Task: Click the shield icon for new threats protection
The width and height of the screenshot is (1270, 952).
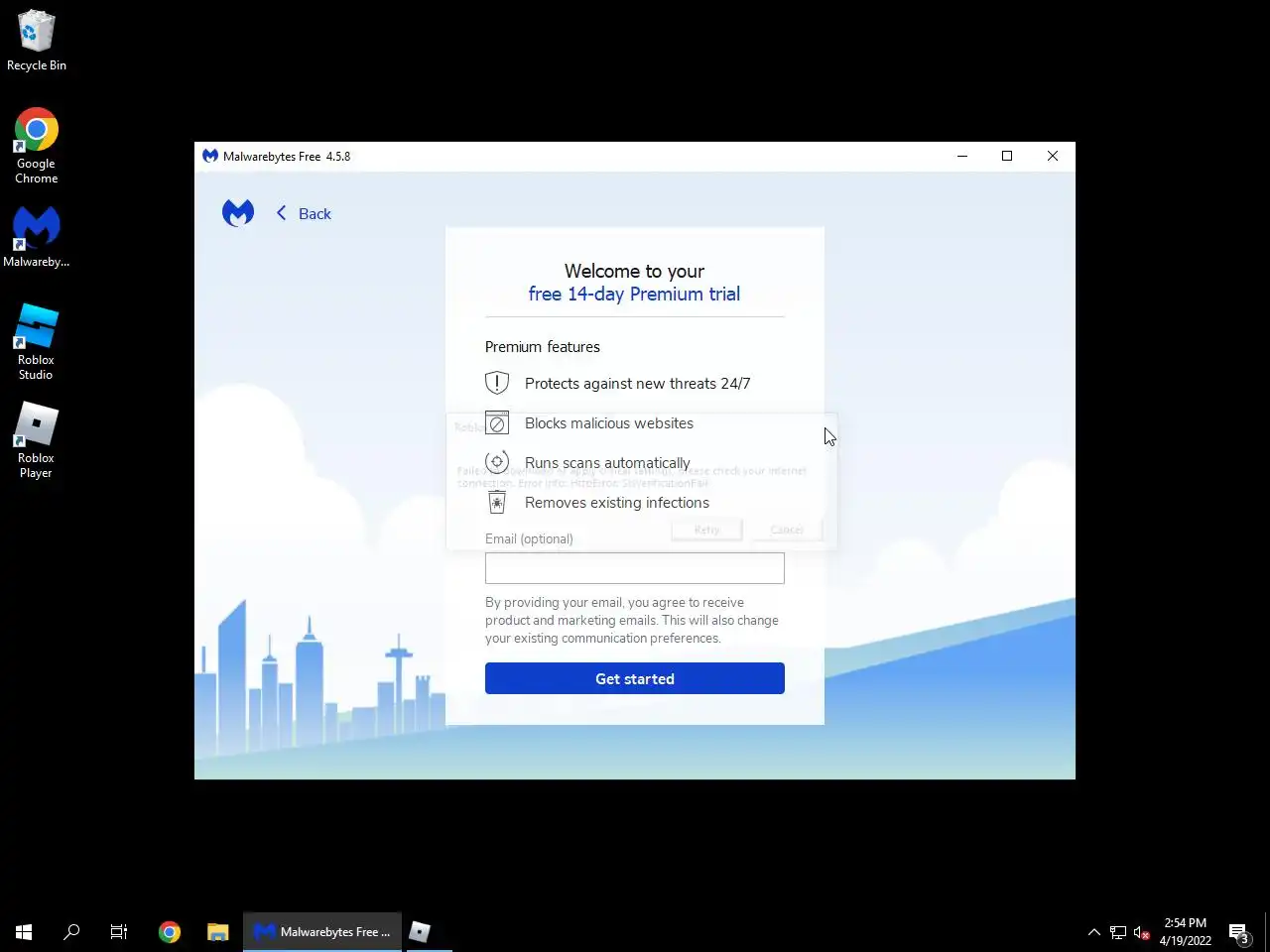Action: point(497,383)
